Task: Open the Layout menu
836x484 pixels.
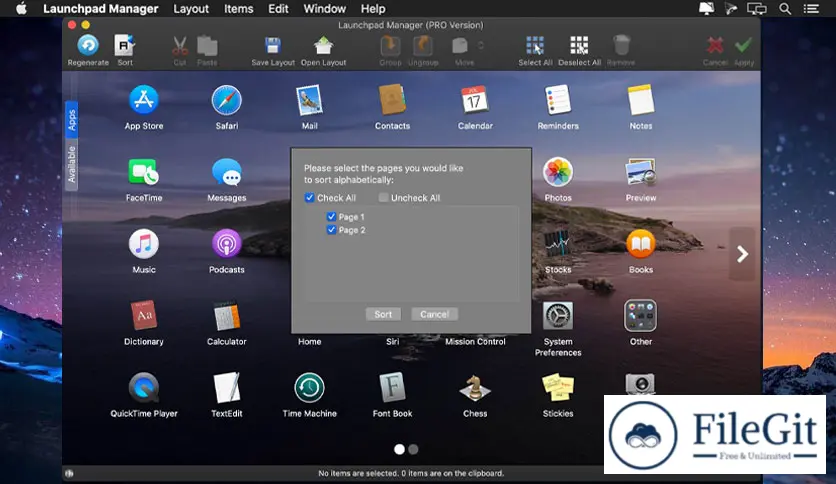Action: (x=191, y=9)
